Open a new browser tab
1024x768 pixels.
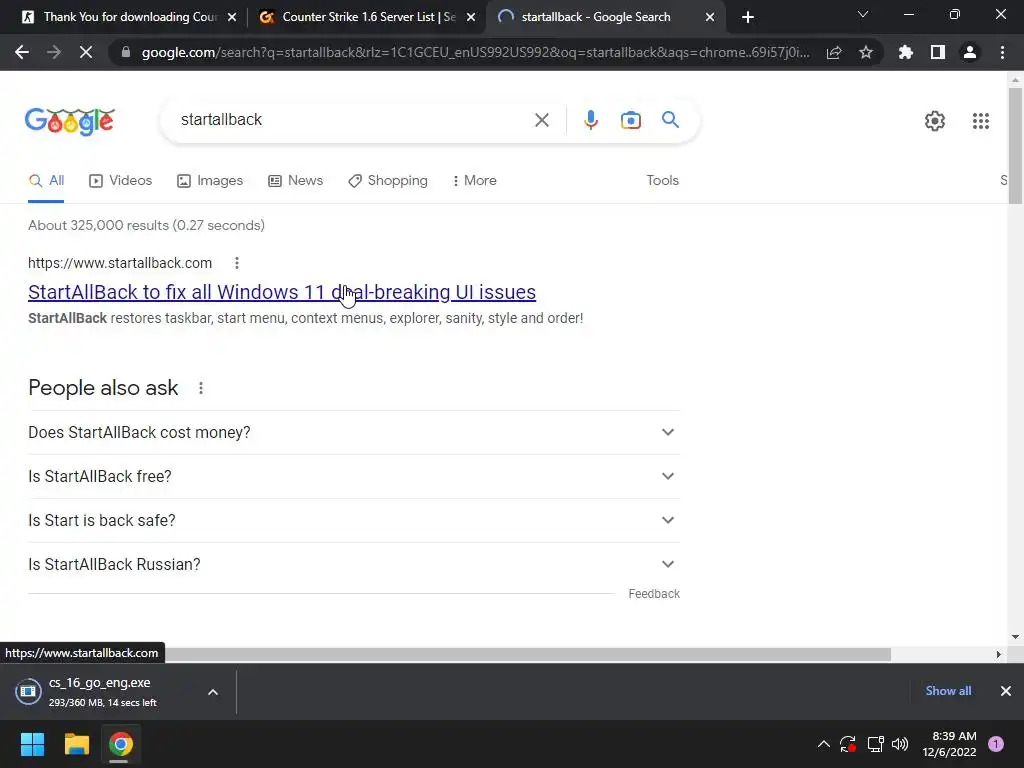748,17
